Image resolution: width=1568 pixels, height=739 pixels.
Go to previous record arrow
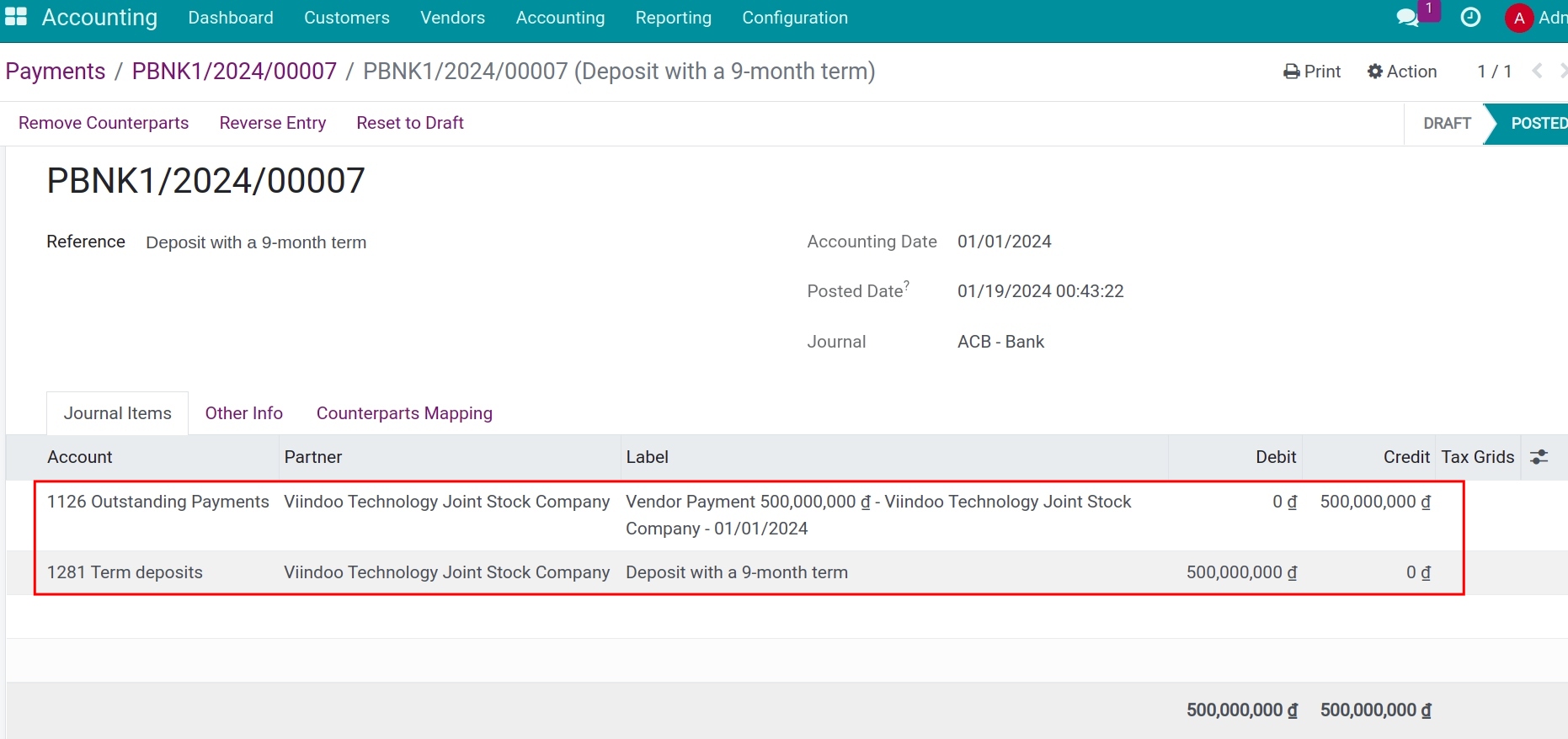(1538, 72)
